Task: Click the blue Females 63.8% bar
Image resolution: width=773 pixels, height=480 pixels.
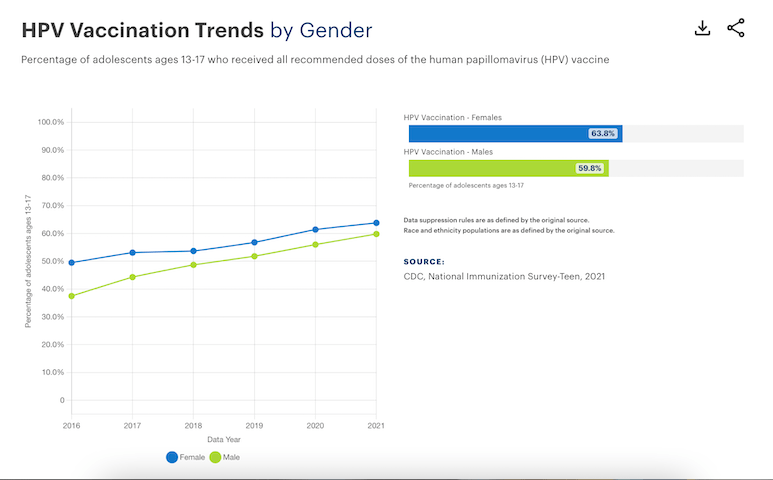Action: (516, 134)
